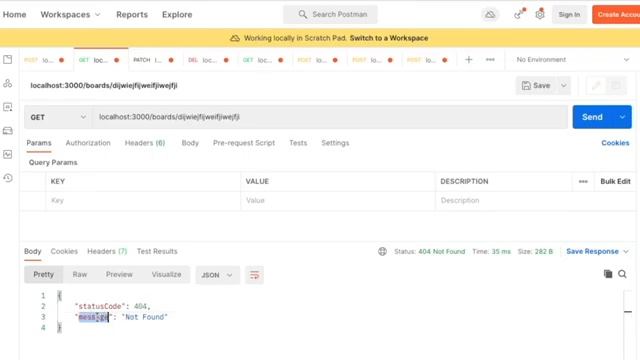Click the Save button
This screenshot has height=360, width=640.
tap(536, 86)
